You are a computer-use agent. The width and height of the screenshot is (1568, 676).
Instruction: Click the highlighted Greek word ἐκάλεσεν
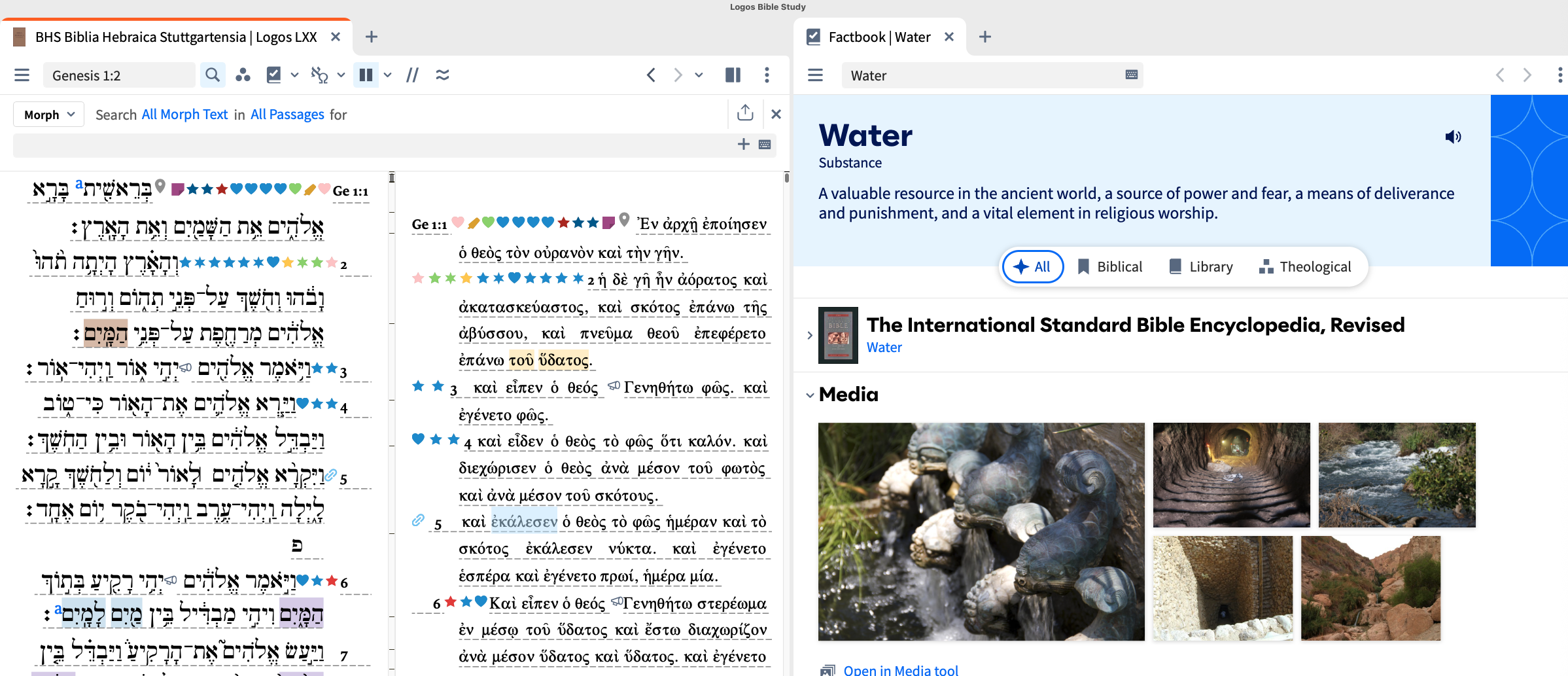pos(524,522)
